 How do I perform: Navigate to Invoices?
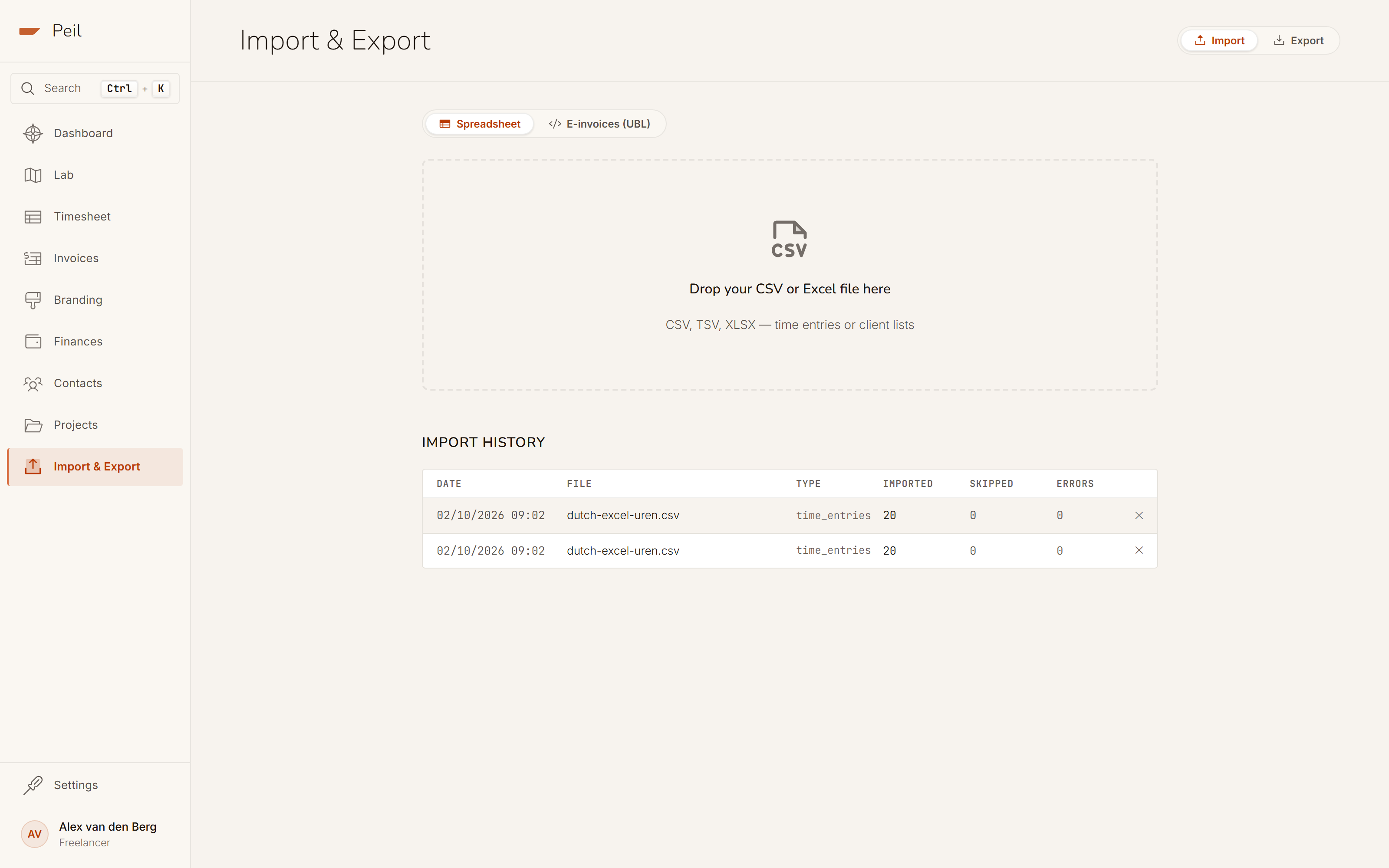tap(95, 258)
